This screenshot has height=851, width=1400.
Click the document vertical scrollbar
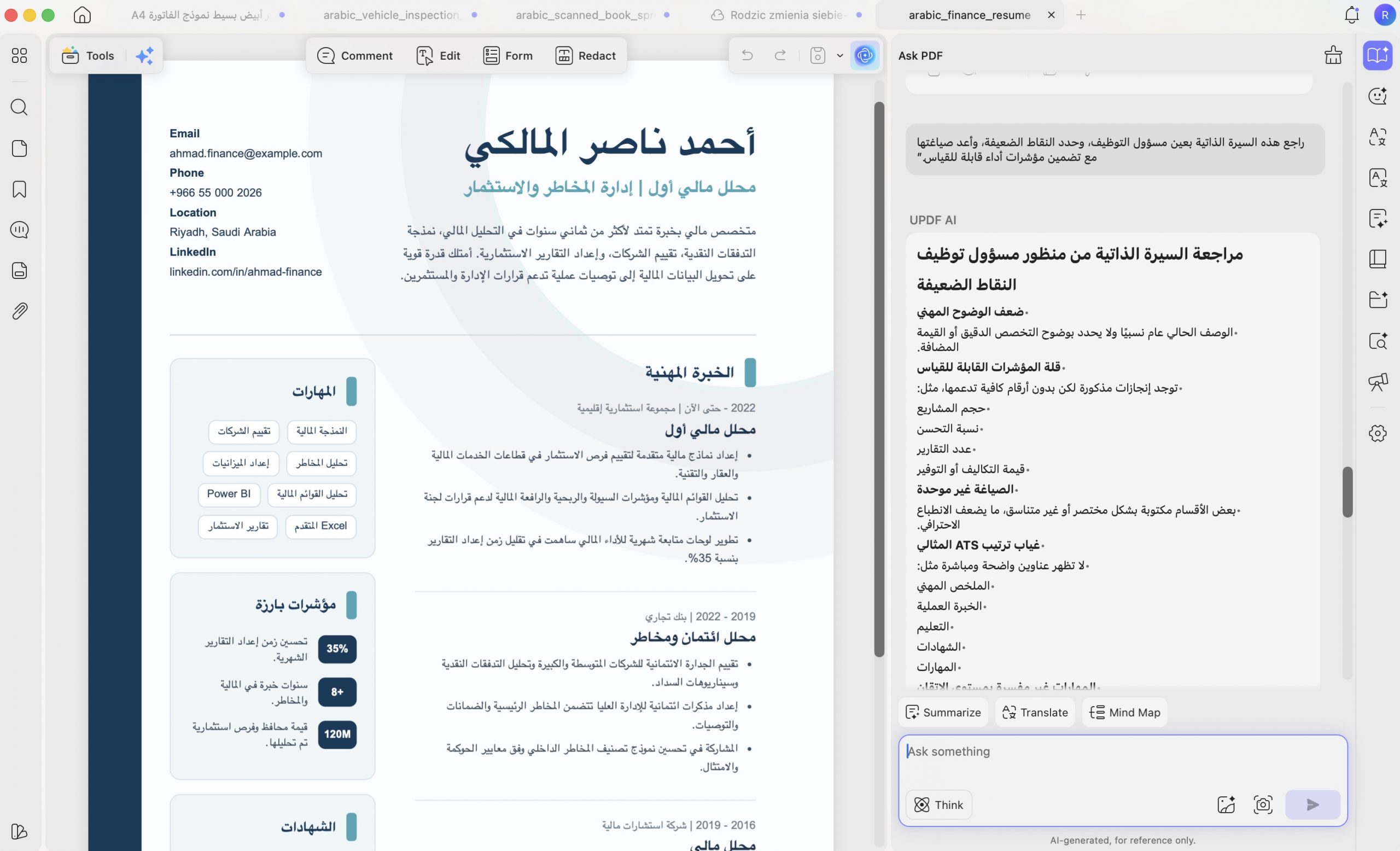[x=879, y=379]
